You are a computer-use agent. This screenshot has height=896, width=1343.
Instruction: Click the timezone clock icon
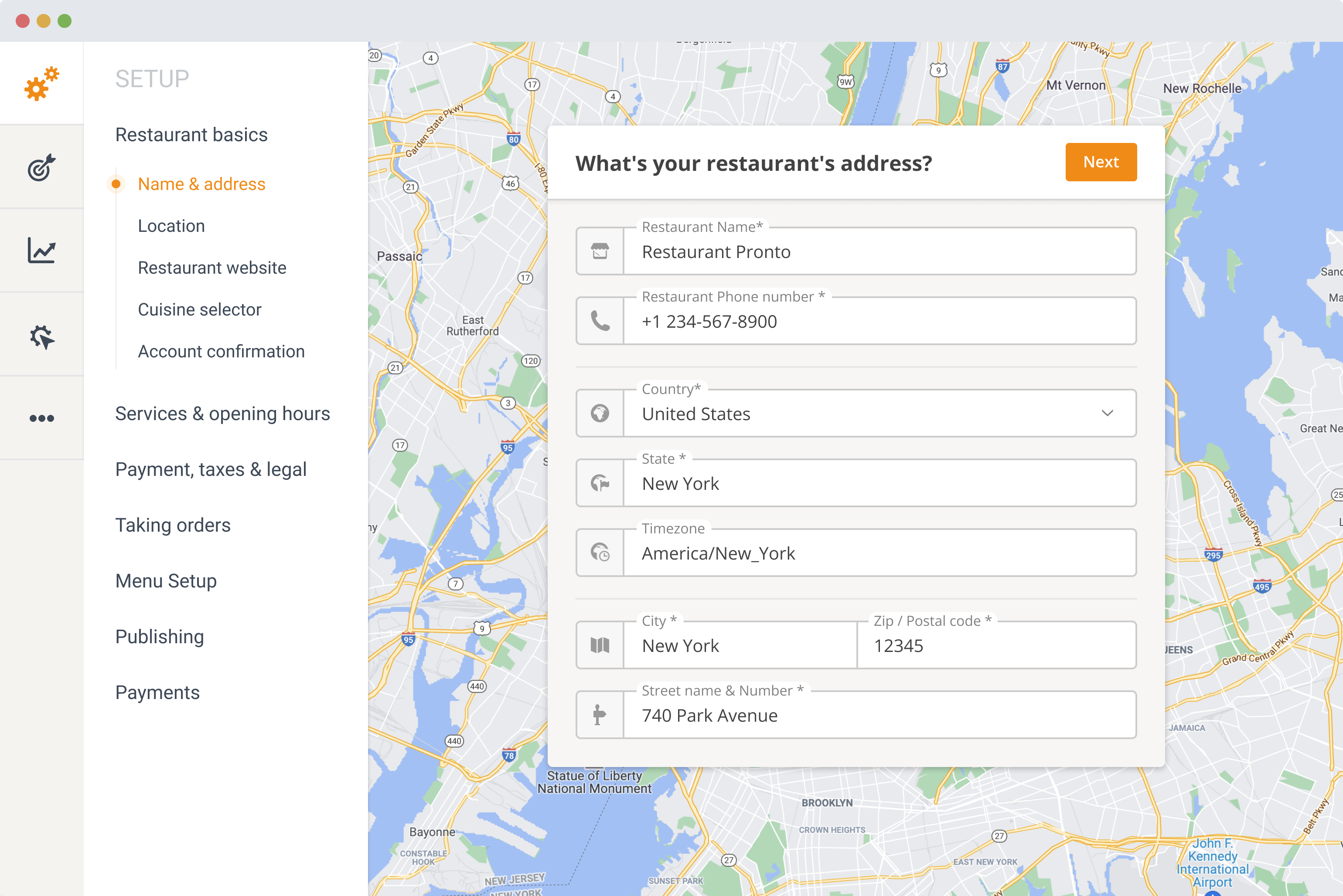coord(600,552)
